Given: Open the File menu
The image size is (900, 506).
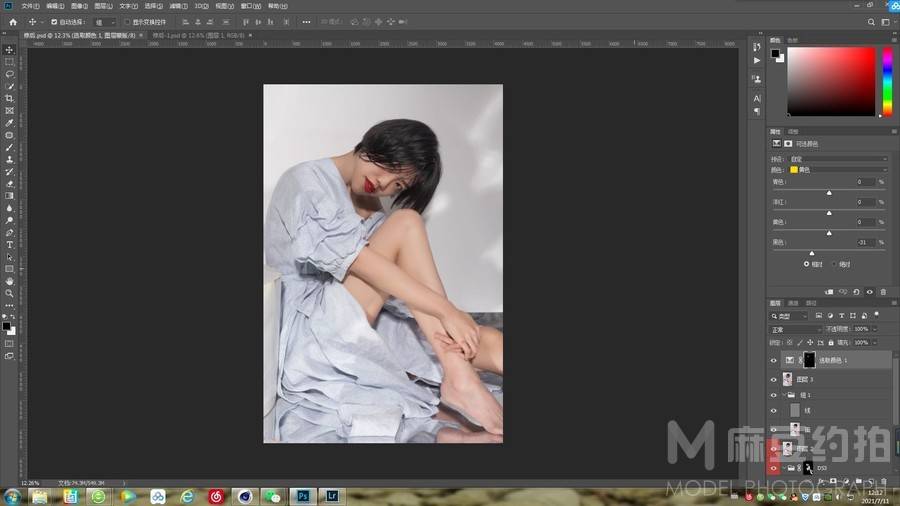Looking at the screenshot, I should pyautogui.click(x=30, y=6).
